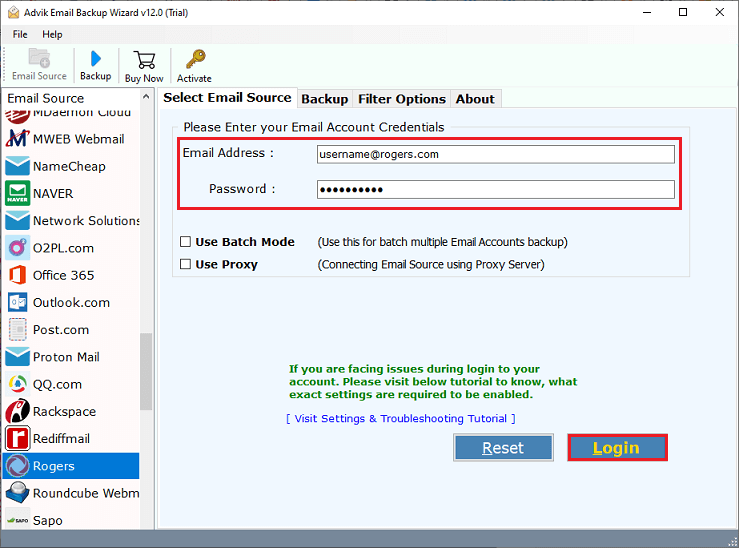Select the Rogers logo icon
The height and width of the screenshot is (548, 739).
[x=17, y=466]
